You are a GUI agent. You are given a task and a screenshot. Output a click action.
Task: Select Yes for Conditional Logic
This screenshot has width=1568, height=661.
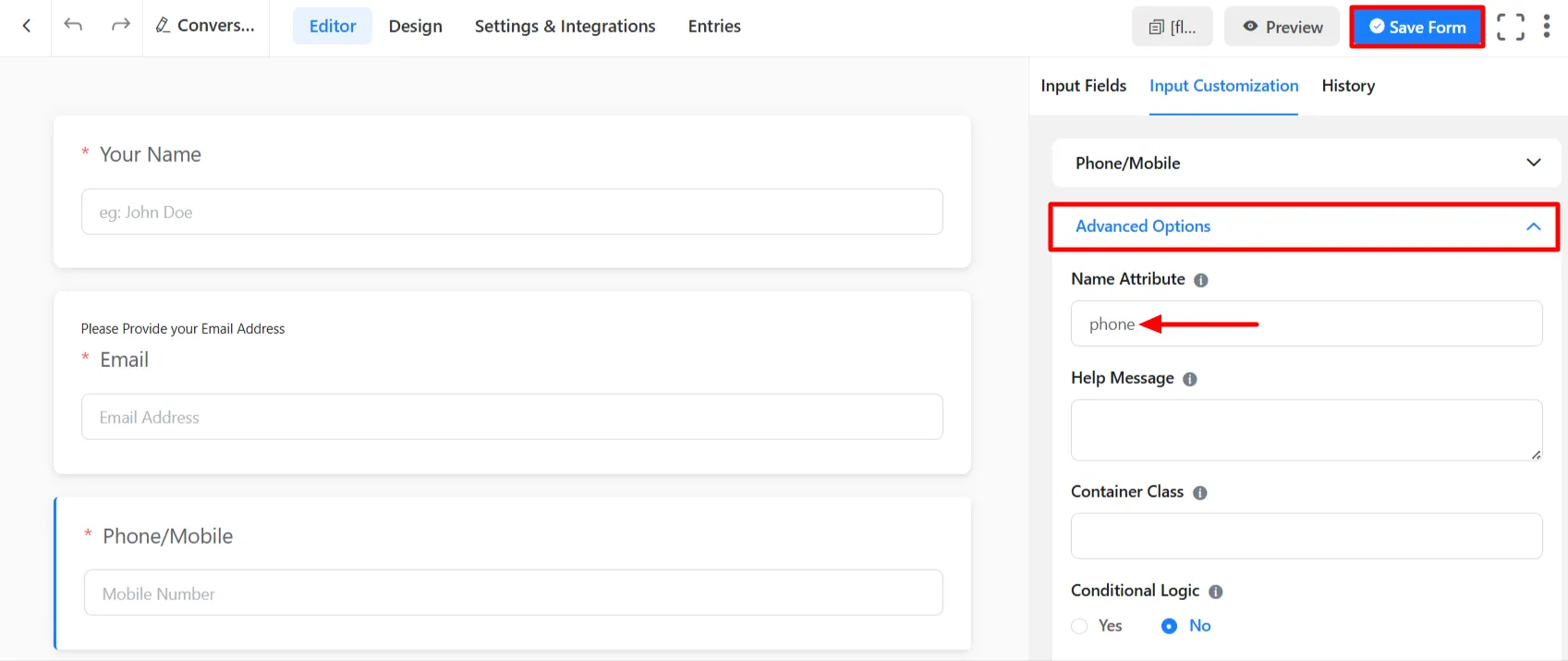(1079, 626)
